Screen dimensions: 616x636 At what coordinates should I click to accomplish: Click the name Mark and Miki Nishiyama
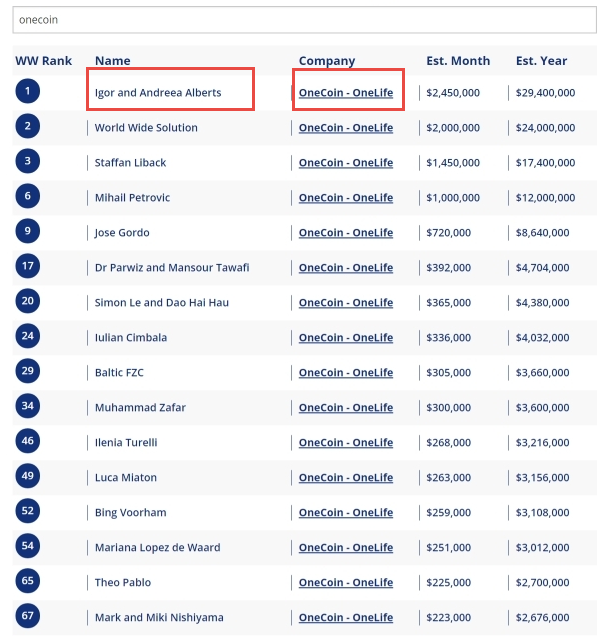click(159, 617)
